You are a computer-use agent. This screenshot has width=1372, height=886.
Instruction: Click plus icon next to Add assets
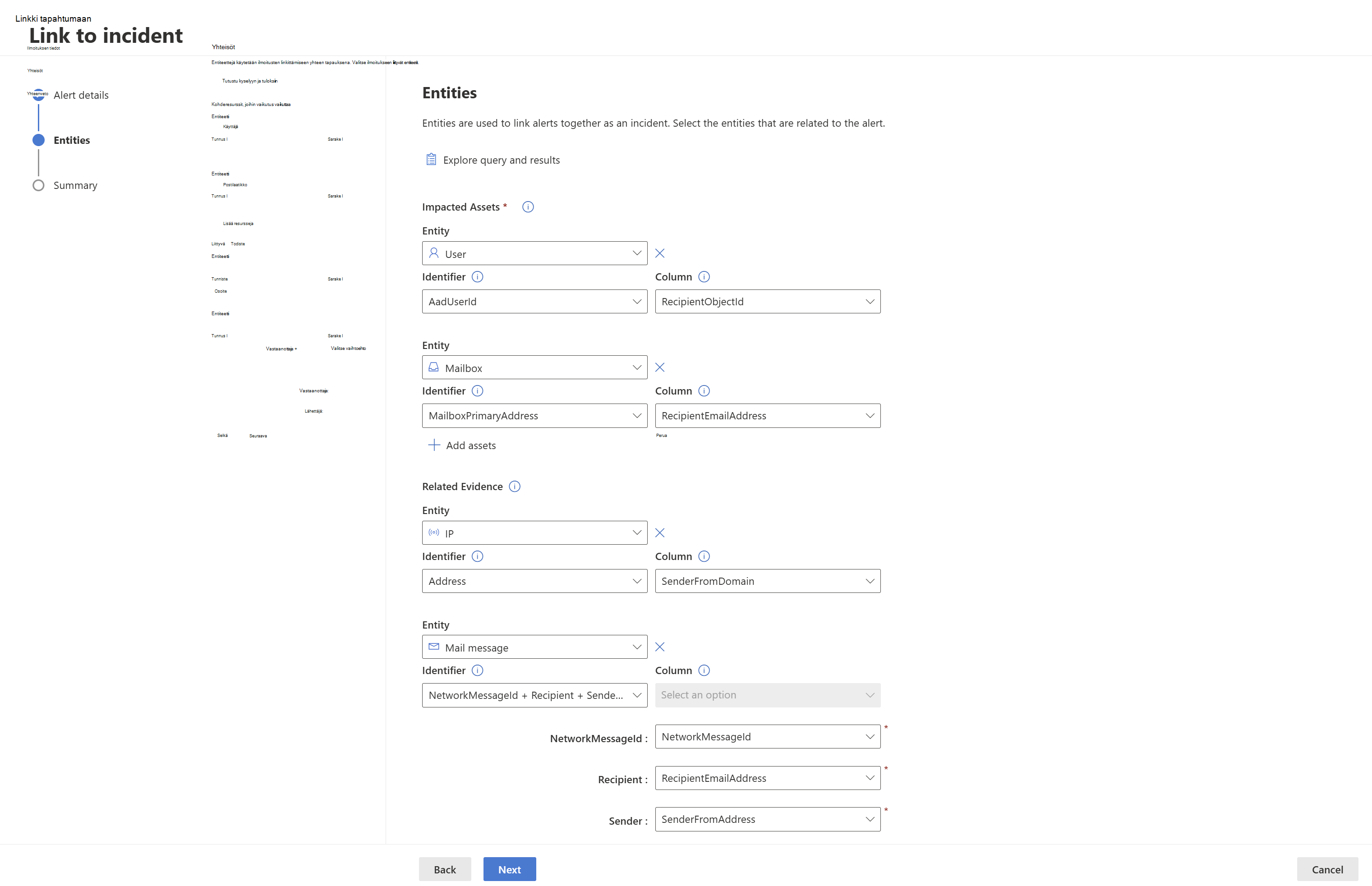434,445
